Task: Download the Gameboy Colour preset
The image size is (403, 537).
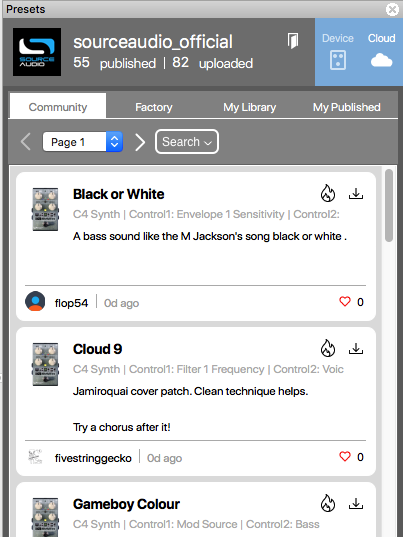Action: (356, 504)
